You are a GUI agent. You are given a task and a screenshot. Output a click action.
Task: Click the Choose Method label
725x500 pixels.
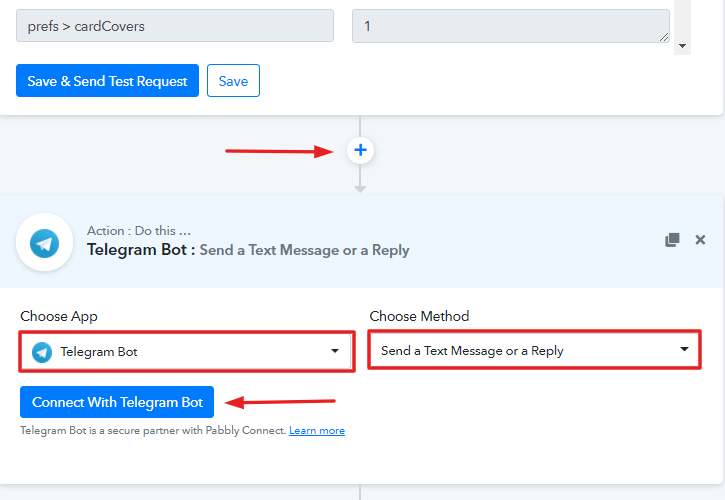click(419, 316)
